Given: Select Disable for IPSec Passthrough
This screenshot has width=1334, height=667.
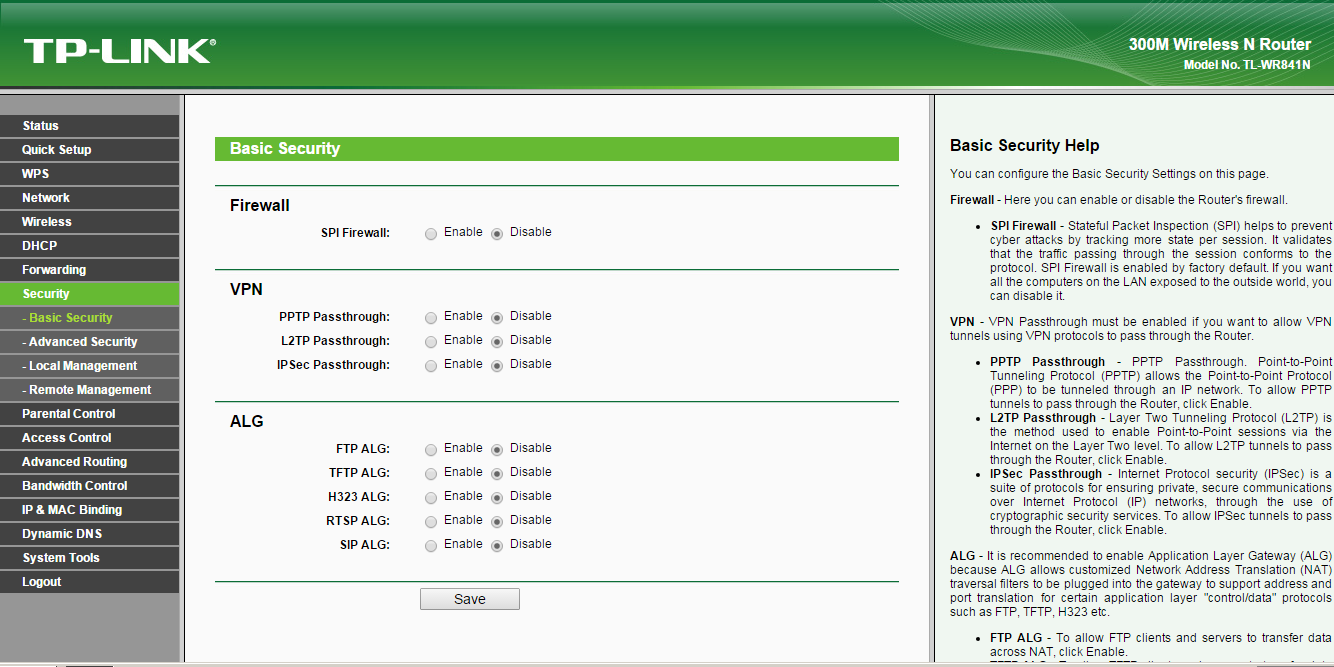Looking at the screenshot, I should click(x=497, y=366).
